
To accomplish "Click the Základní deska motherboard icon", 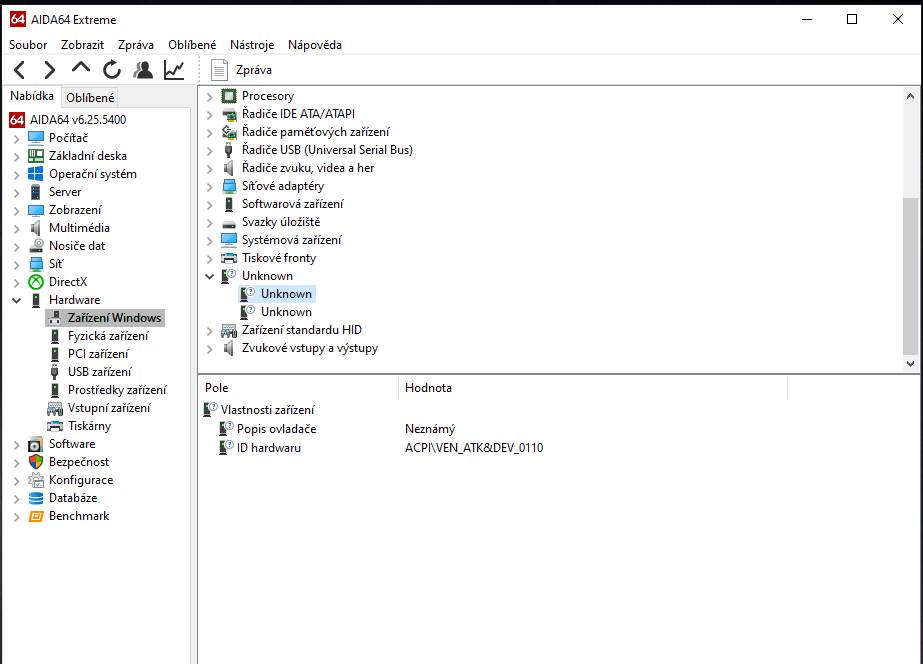I will (36, 156).
